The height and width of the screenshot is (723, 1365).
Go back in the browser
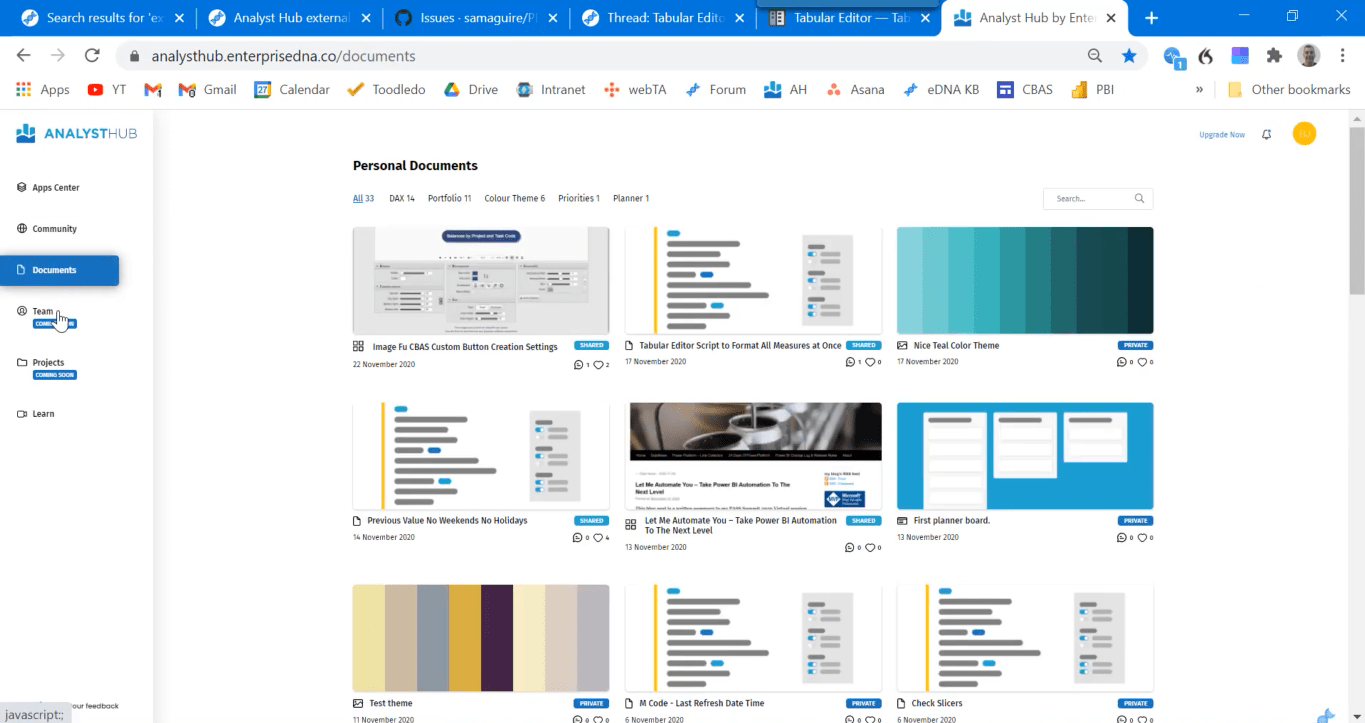(23, 56)
